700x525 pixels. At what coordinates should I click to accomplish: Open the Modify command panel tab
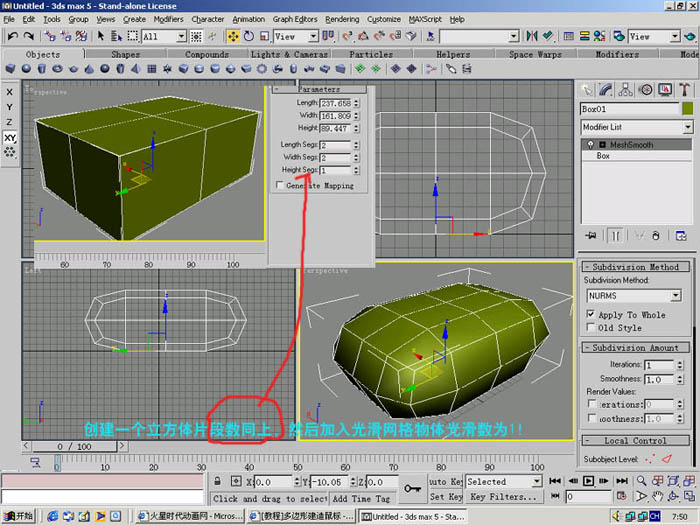click(605, 90)
